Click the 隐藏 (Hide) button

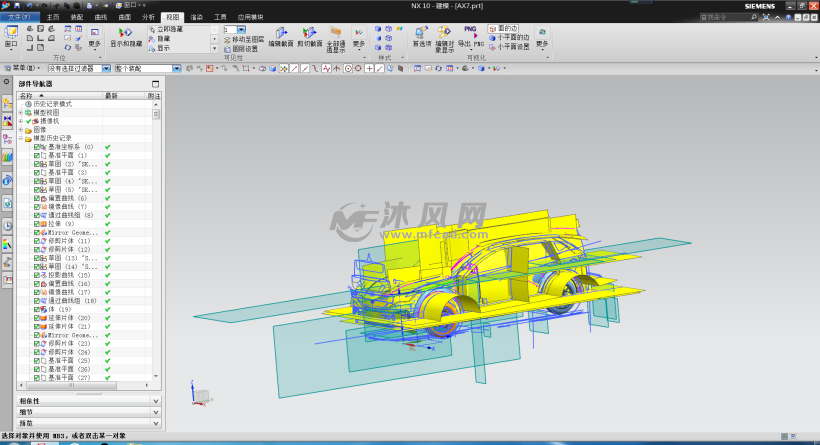(160, 39)
